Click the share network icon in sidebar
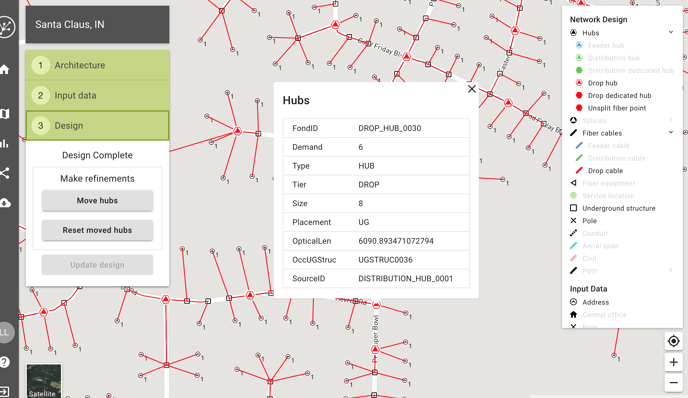 [x=4, y=173]
